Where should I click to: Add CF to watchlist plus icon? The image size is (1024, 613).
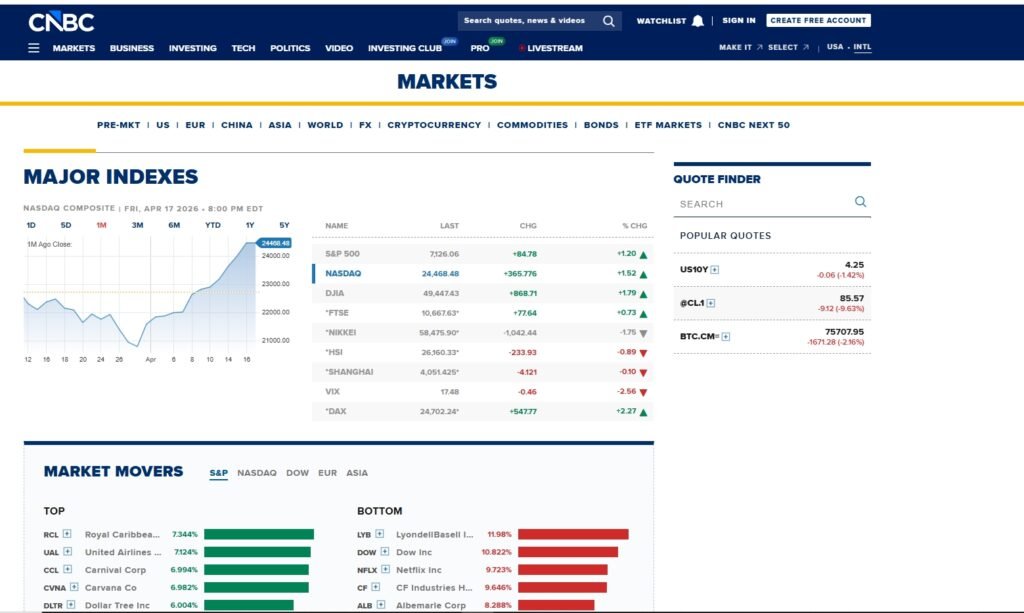coord(376,587)
